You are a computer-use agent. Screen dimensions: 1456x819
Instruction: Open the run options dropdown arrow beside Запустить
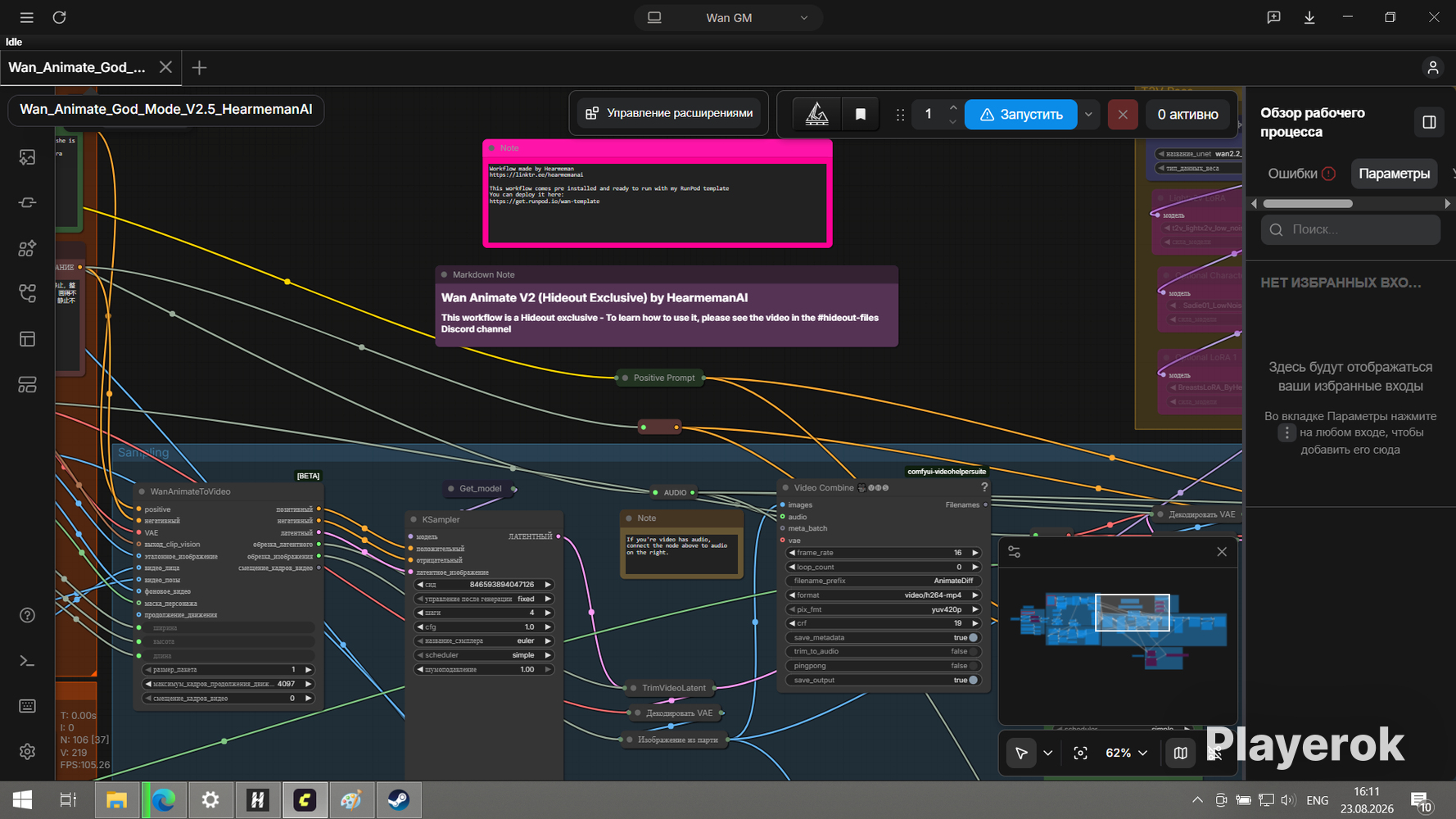coord(1088,115)
